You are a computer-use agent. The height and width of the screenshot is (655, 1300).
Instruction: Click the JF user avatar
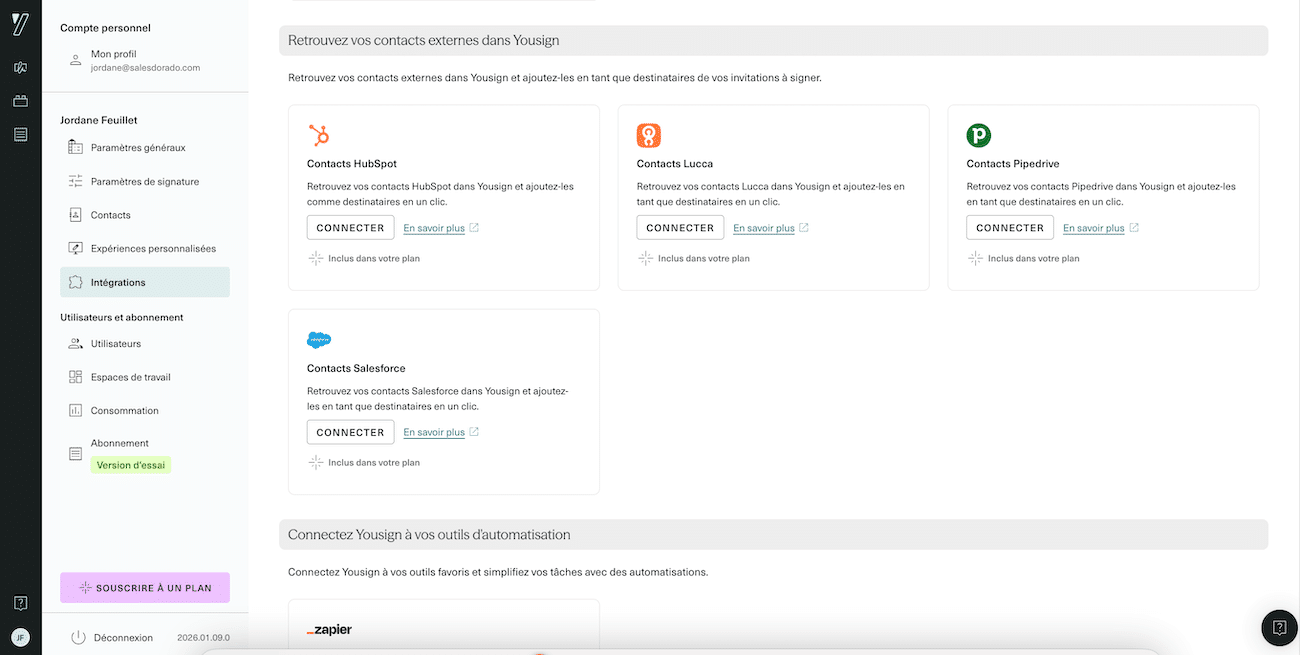coord(20,637)
